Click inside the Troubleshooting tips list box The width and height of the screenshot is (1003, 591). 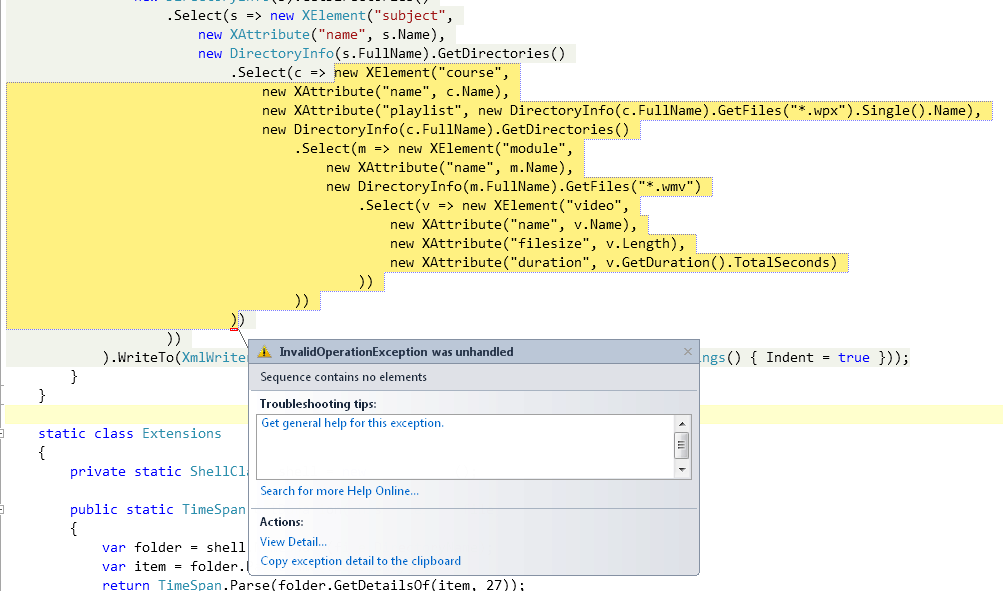coord(460,455)
